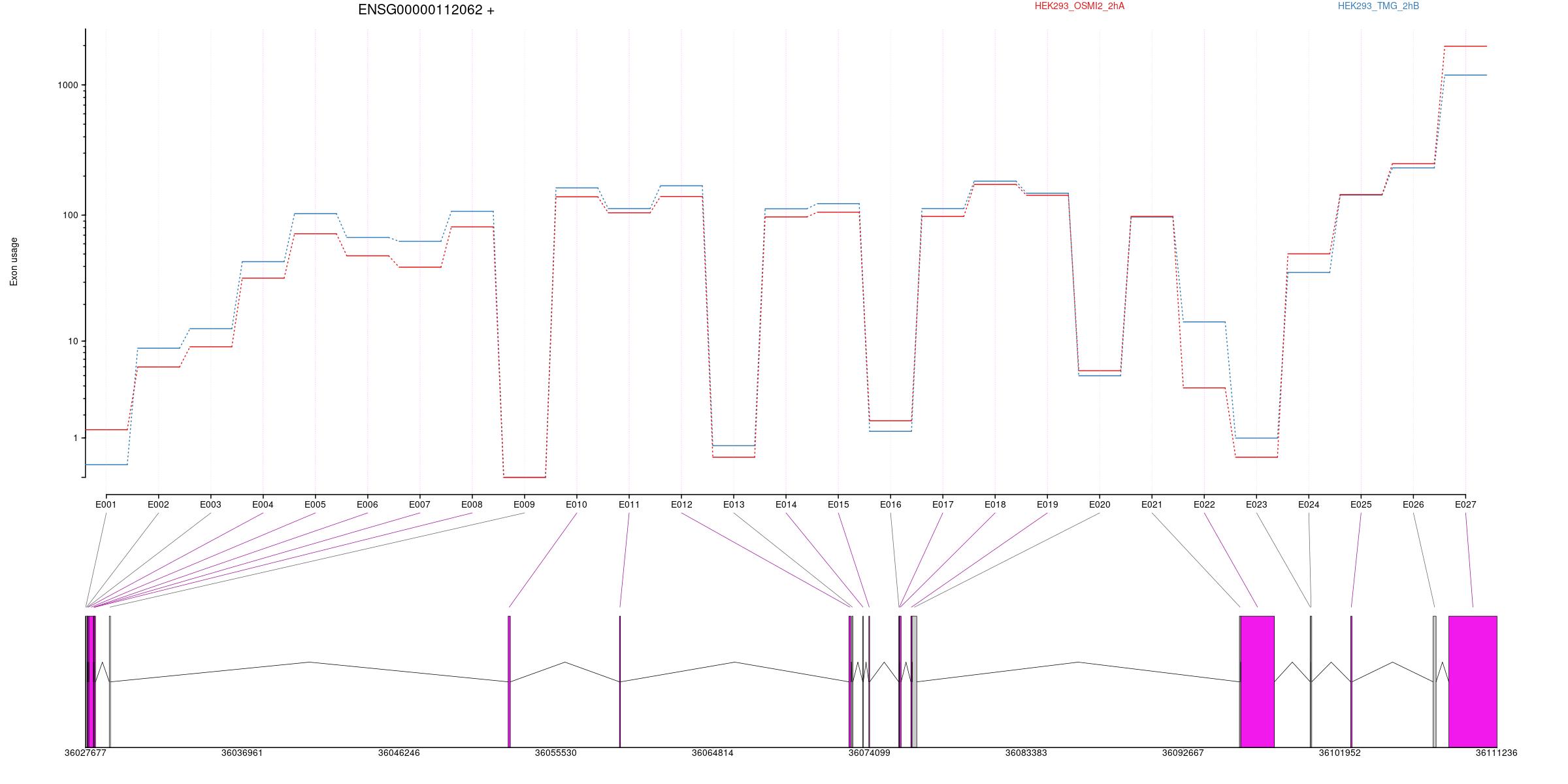Click the y-axis value 100
The image size is (1568, 784).
[70, 215]
